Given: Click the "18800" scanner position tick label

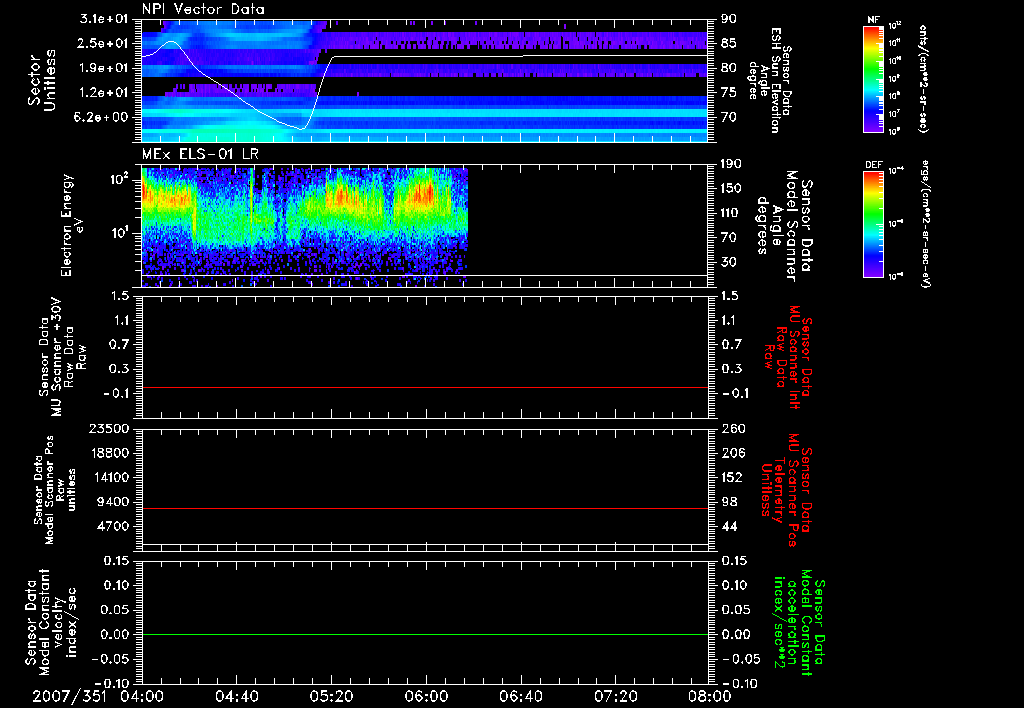Looking at the screenshot, I should point(108,453).
